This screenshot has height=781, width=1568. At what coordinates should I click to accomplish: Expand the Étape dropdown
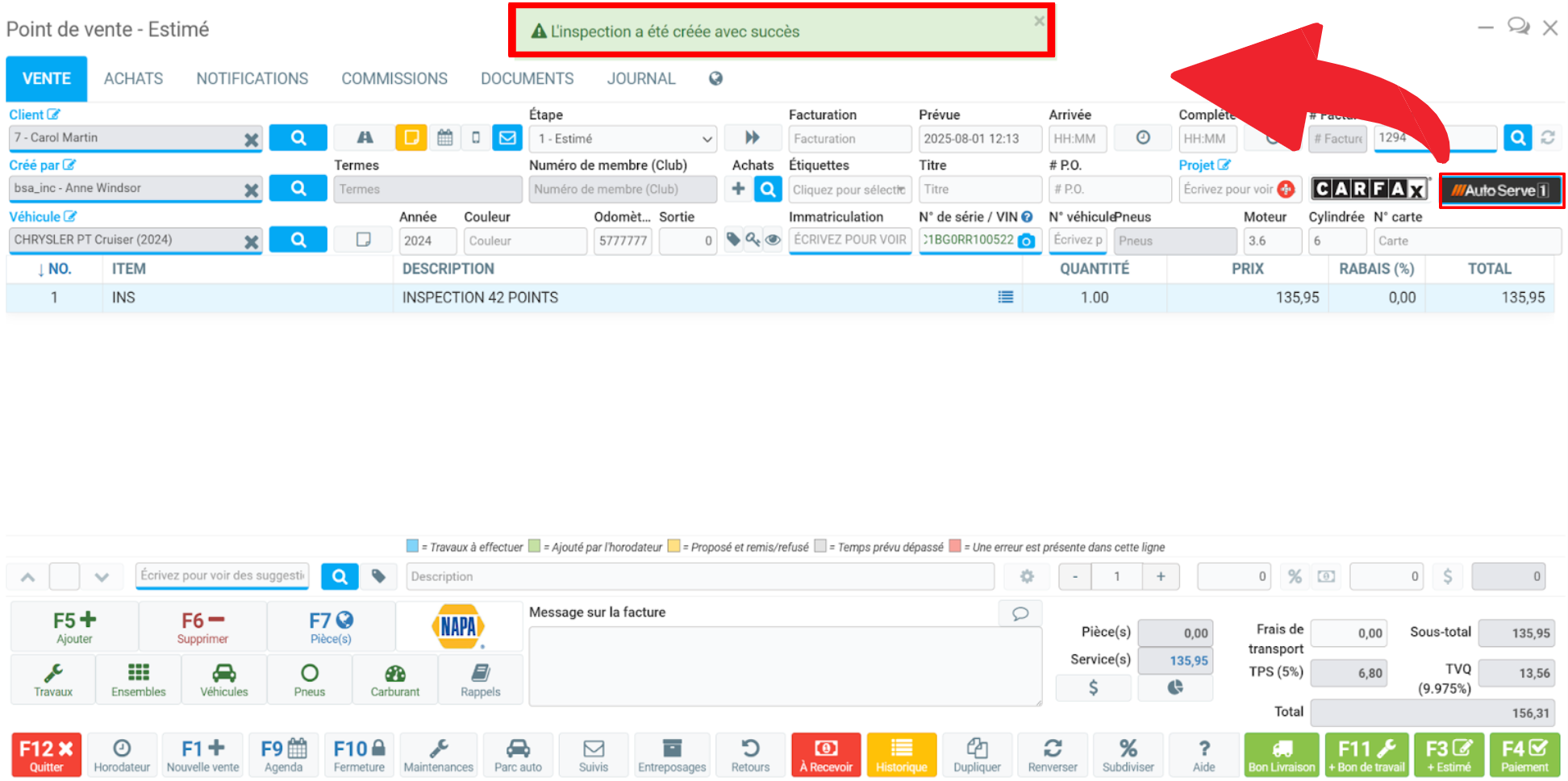pyautogui.click(x=625, y=139)
